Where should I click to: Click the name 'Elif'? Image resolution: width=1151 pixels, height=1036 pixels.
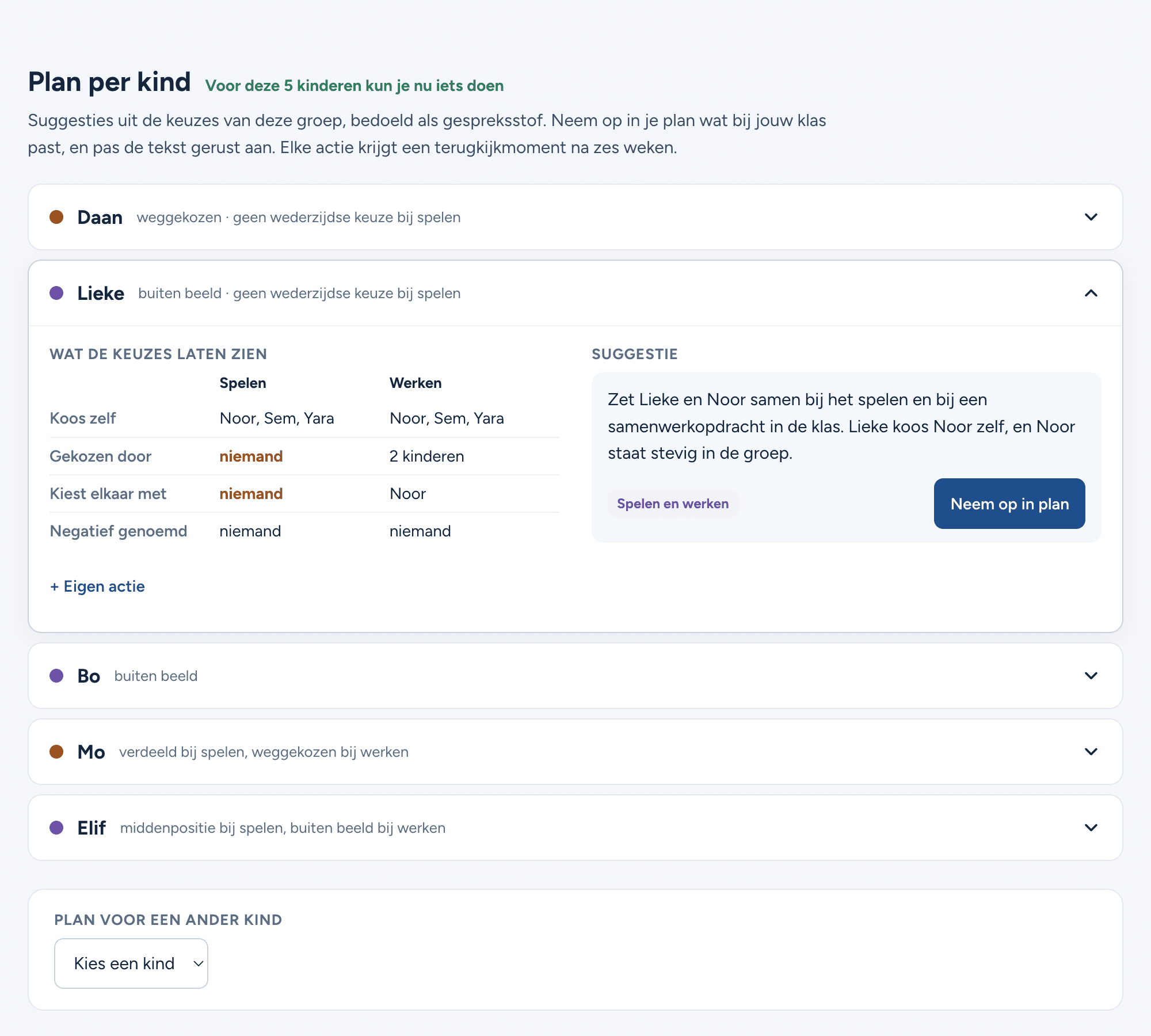(92, 828)
